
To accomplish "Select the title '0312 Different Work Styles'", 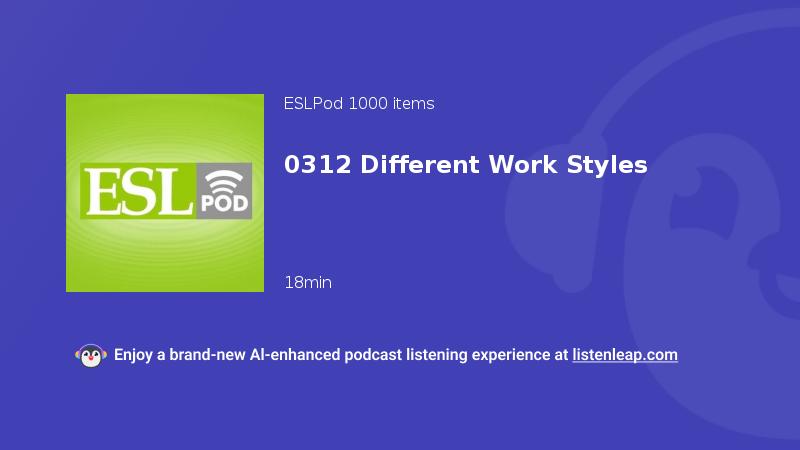I will point(465,165).
